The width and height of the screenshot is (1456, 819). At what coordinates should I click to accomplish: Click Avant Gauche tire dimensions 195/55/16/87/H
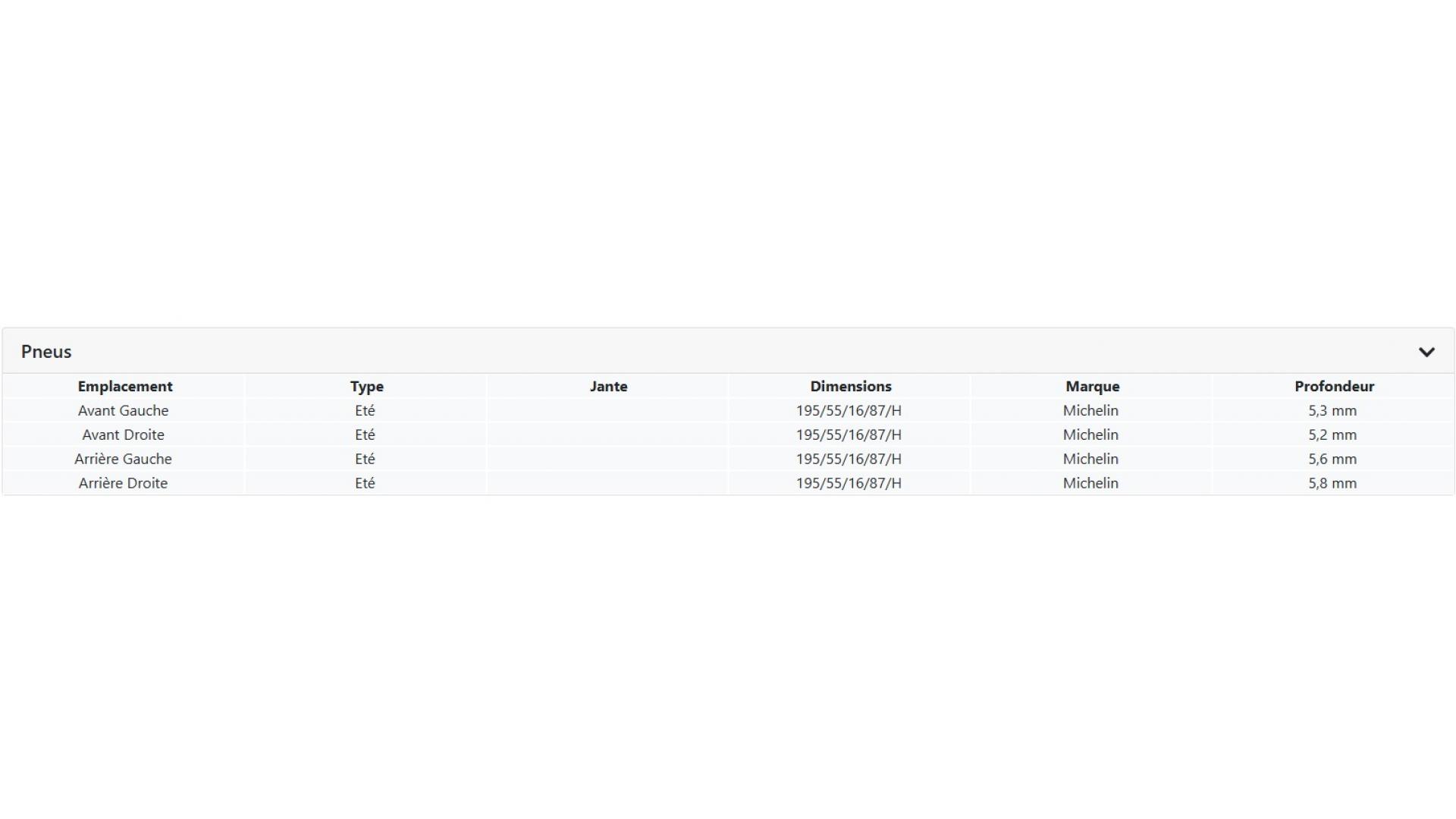849,411
